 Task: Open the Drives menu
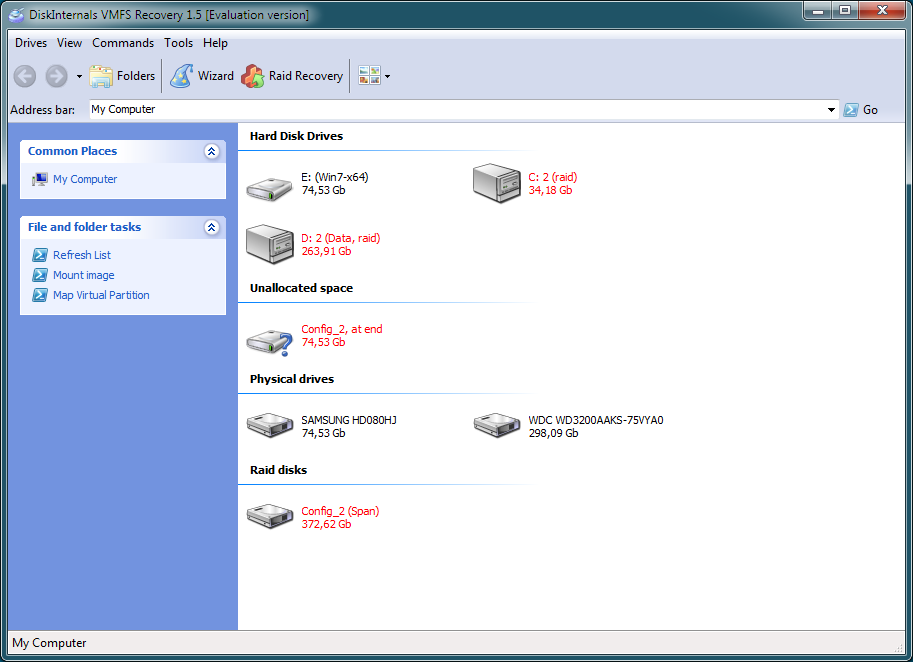click(x=31, y=43)
